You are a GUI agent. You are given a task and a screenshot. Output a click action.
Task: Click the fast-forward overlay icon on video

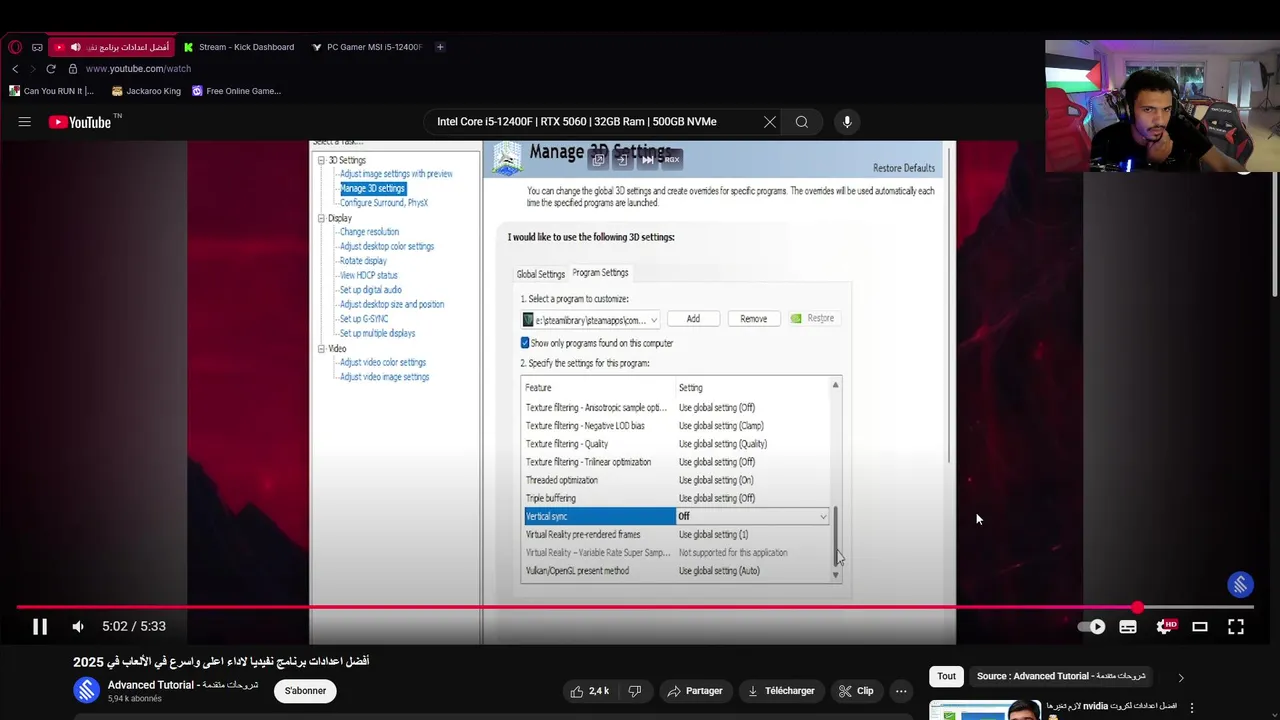tap(647, 160)
